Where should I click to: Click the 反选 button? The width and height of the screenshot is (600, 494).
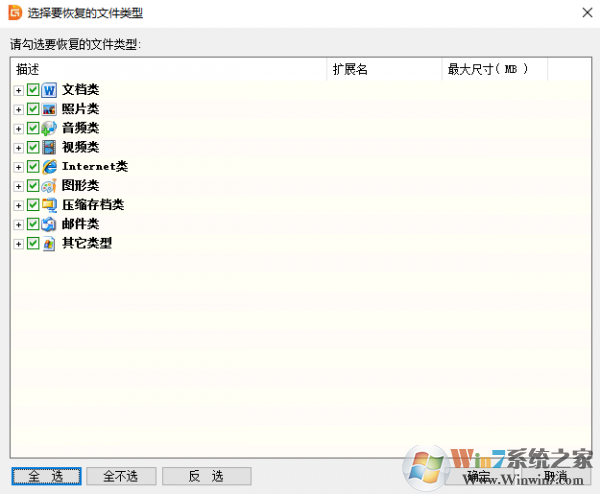pyautogui.click(x=207, y=476)
